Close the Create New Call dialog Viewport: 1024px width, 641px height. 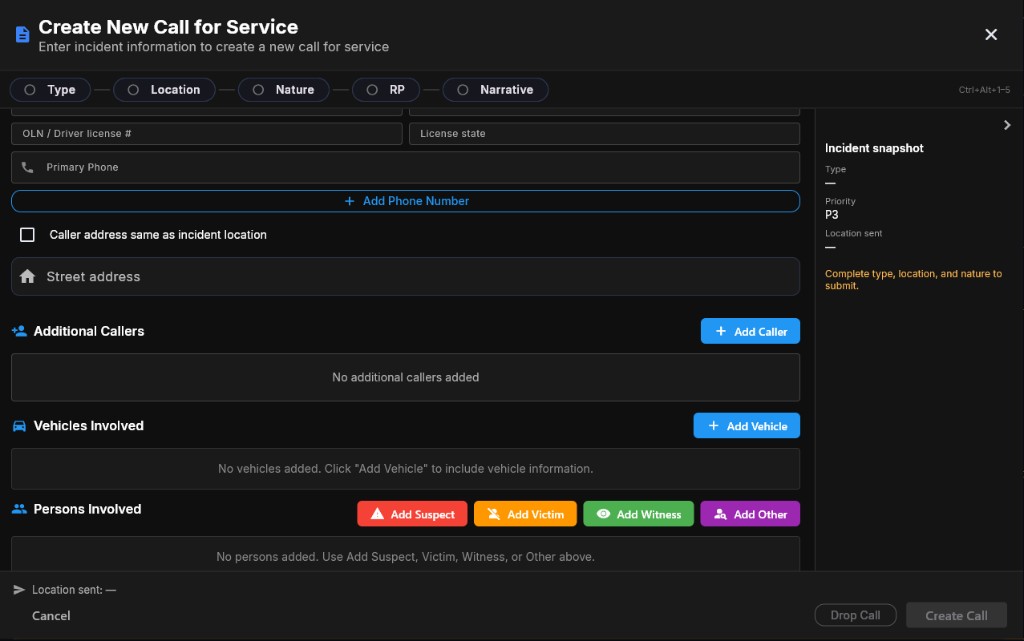[x=991, y=35]
